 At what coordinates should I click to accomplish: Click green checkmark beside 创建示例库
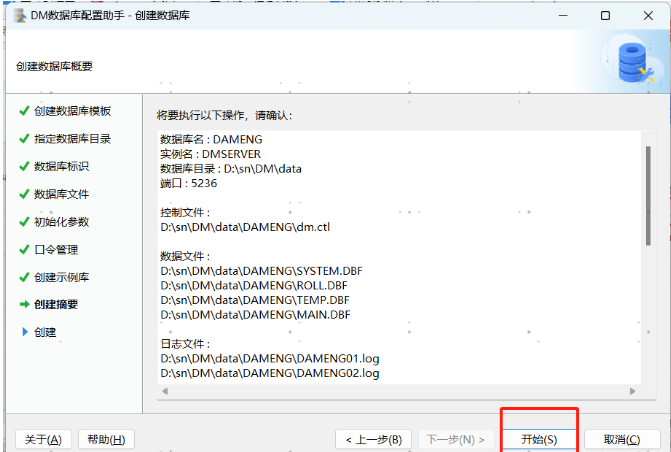coord(24,277)
